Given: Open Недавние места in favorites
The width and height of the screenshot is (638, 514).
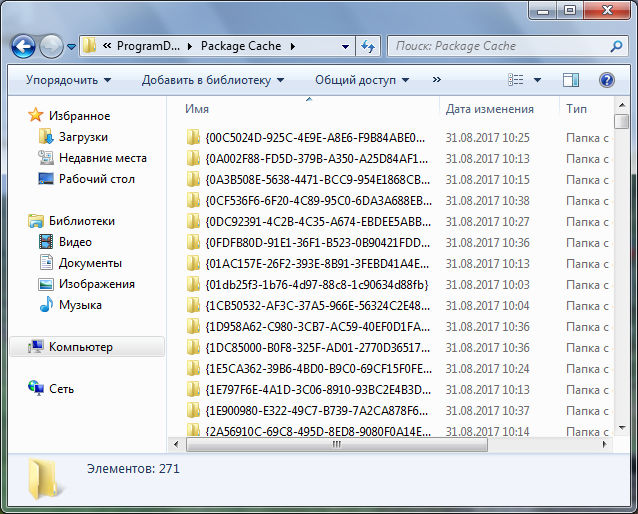Looking at the screenshot, I should pos(103,158).
